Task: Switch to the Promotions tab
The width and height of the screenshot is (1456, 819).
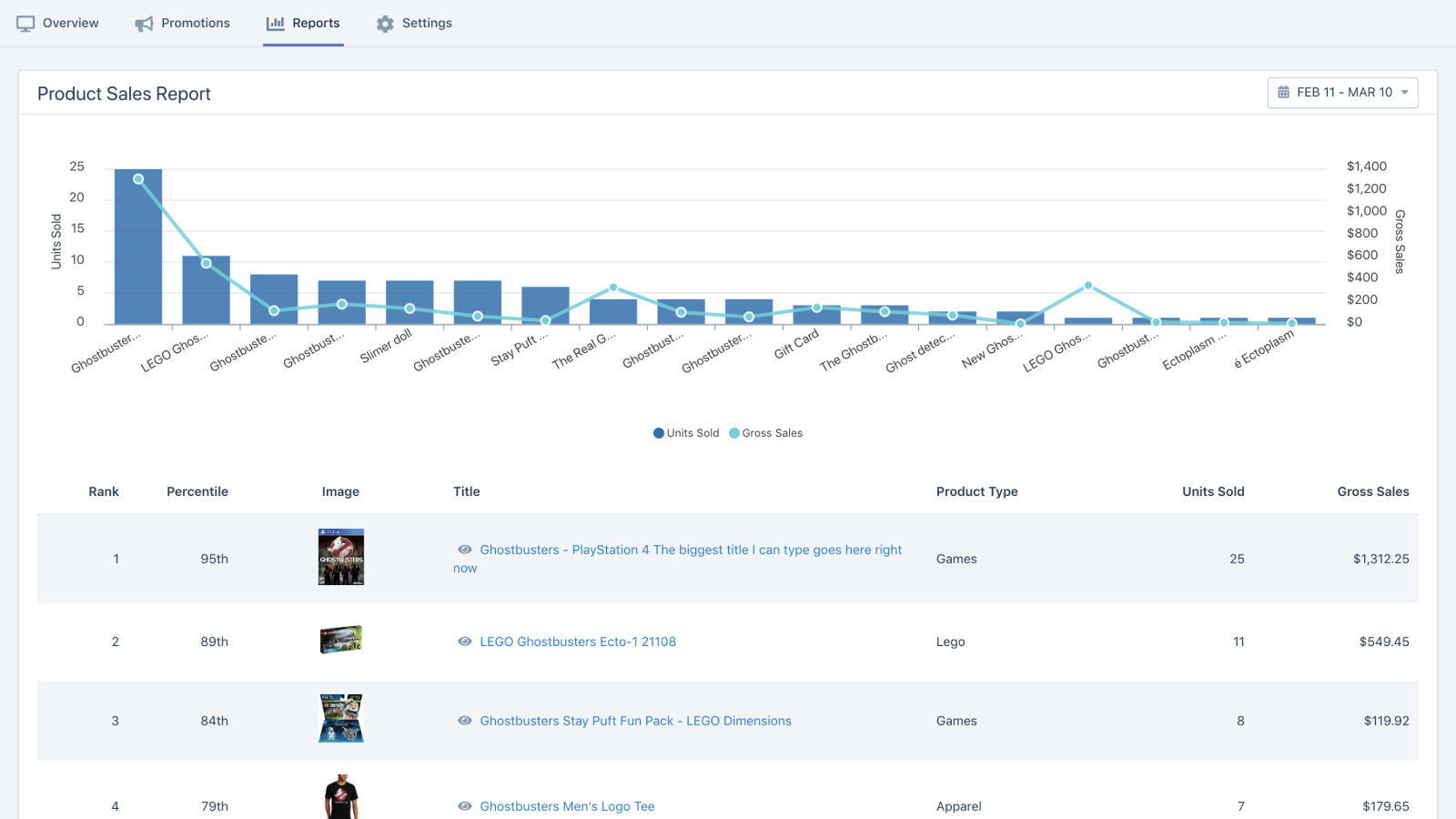Action: [x=195, y=24]
